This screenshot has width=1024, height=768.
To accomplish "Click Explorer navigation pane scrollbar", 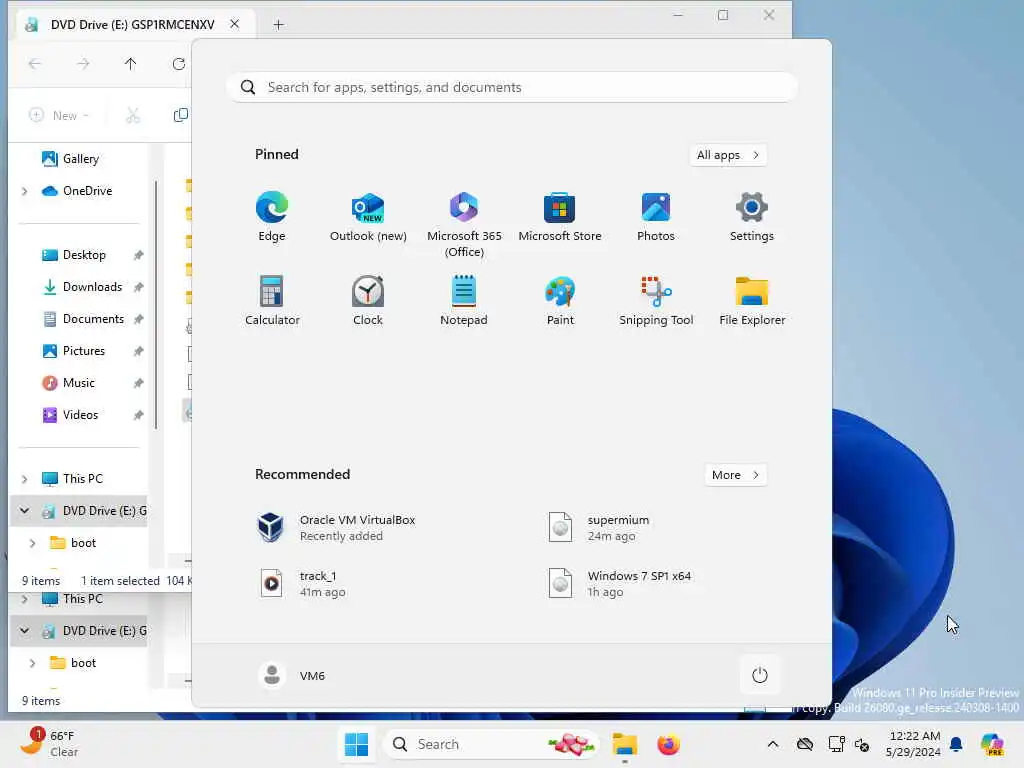I will click(x=156, y=306).
